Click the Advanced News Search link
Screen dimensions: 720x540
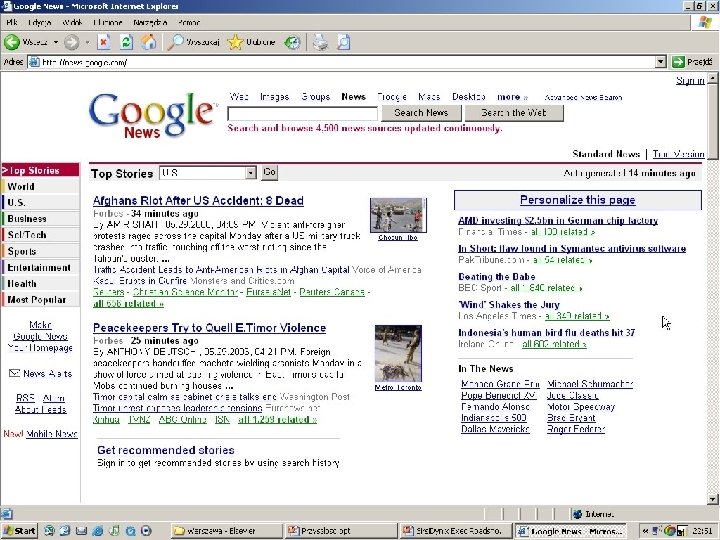(x=583, y=97)
